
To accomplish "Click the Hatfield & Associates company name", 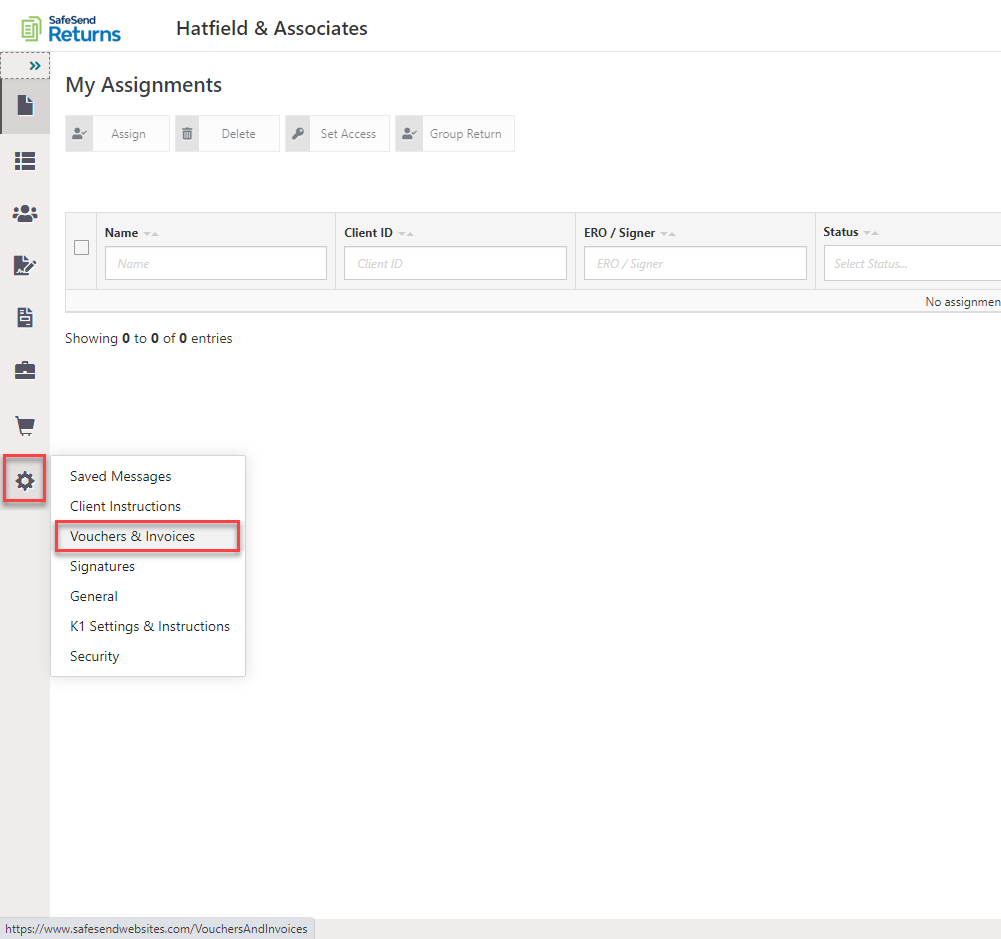I will coord(272,28).
